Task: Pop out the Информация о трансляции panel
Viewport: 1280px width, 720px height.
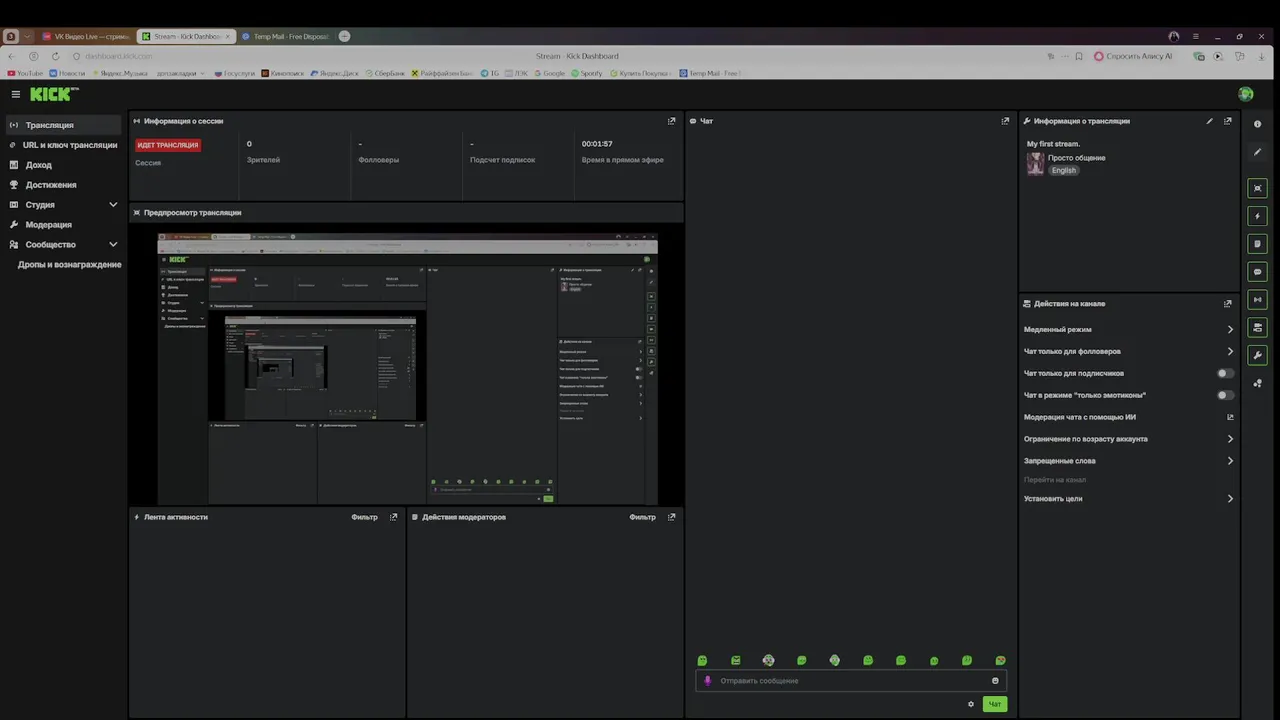Action: 1228,121
